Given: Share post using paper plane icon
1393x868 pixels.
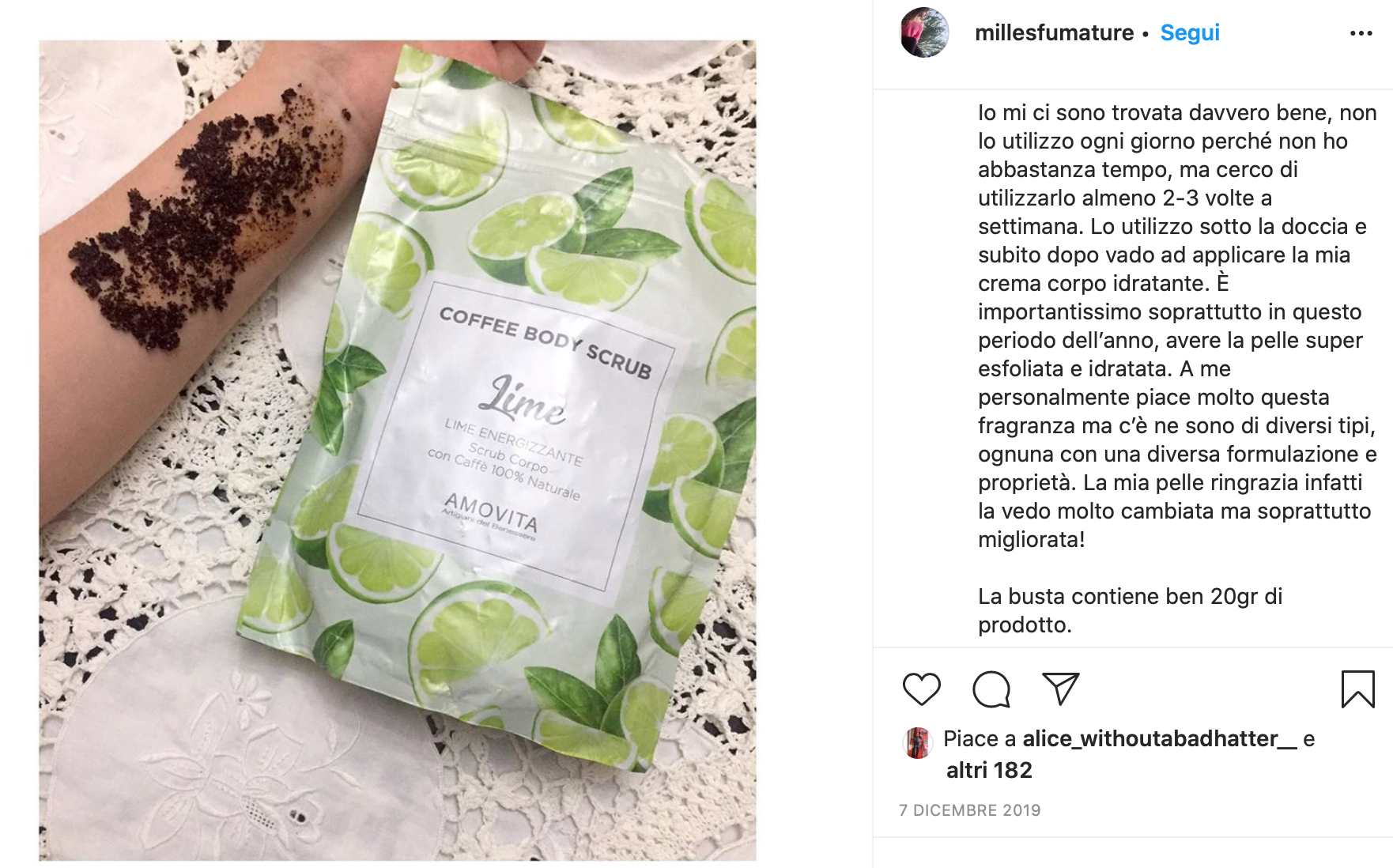Looking at the screenshot, I should [x=1061, y=689].
